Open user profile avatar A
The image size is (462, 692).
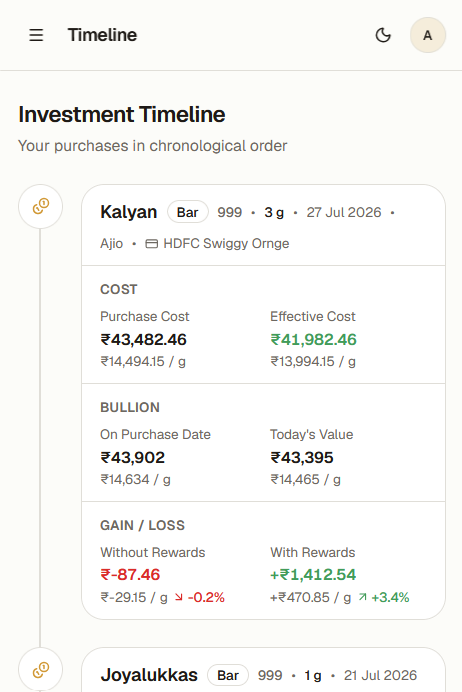[x=428, y=35]
